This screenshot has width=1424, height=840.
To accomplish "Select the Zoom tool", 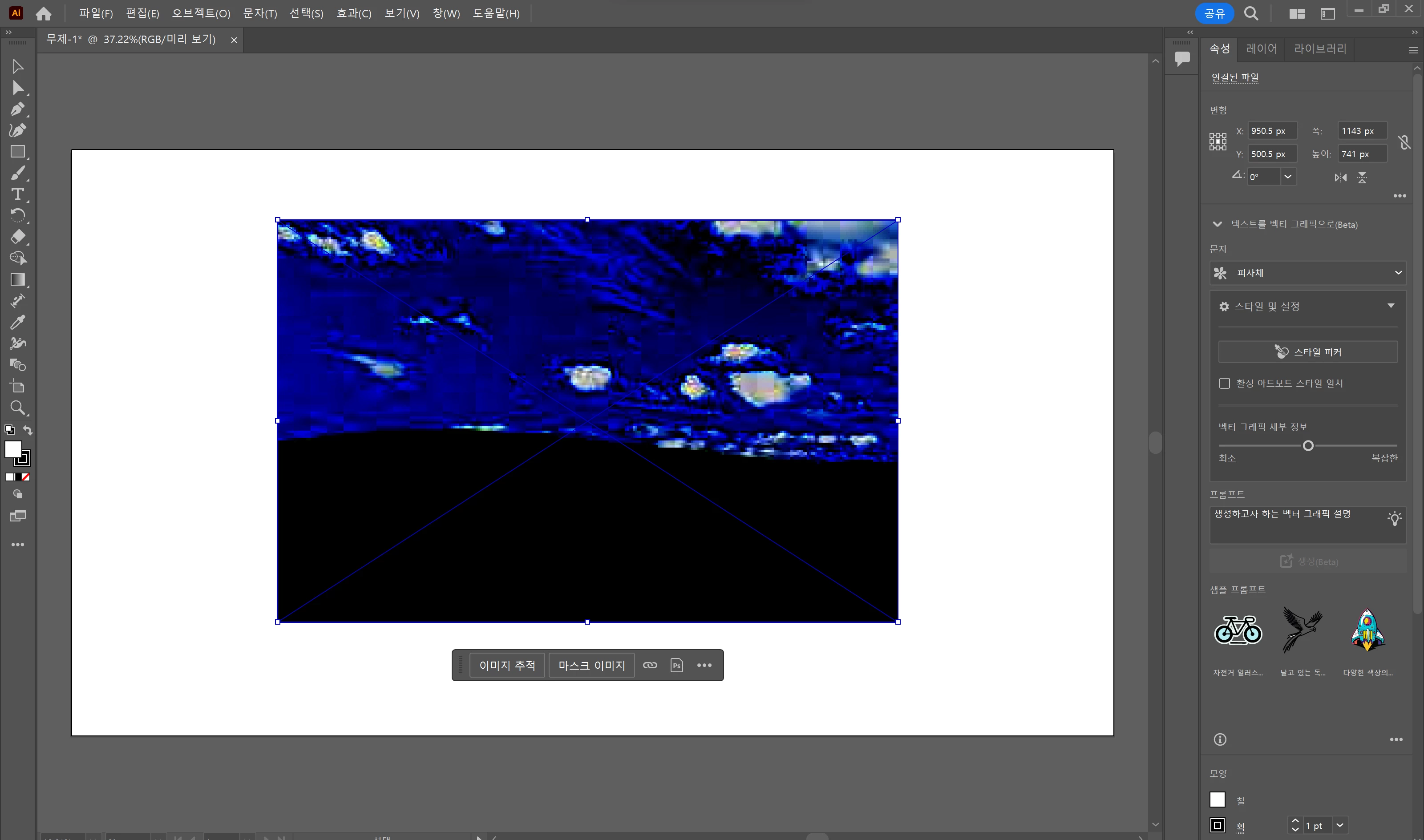I will pyautogui.click(x=17, y=408).
